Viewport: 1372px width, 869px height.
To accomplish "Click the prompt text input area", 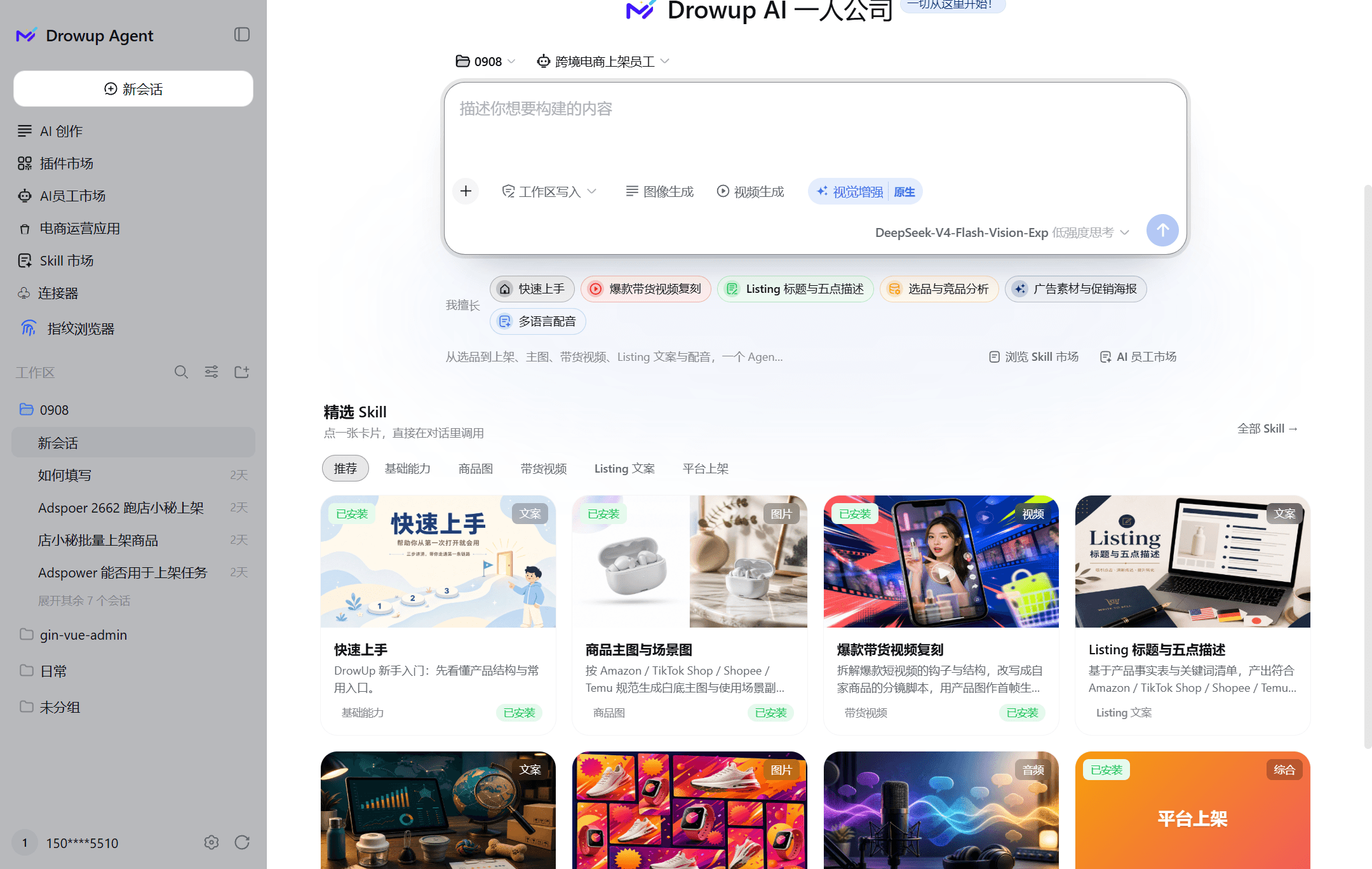I will (x=815, y=127).
